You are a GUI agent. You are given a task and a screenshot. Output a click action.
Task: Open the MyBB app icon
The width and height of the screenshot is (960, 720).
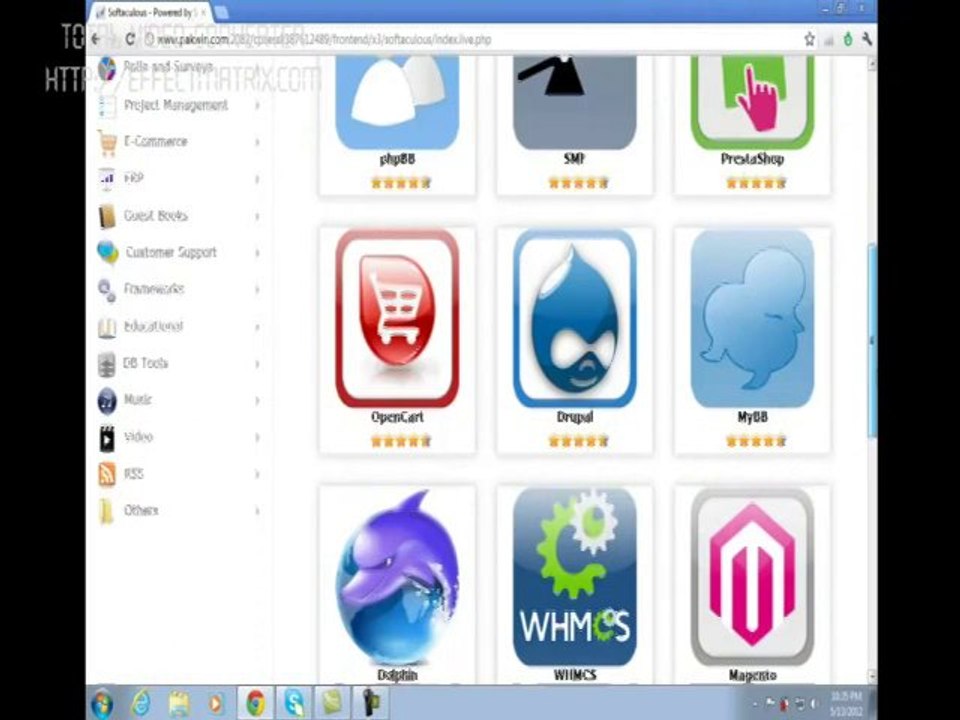point(752,318)
